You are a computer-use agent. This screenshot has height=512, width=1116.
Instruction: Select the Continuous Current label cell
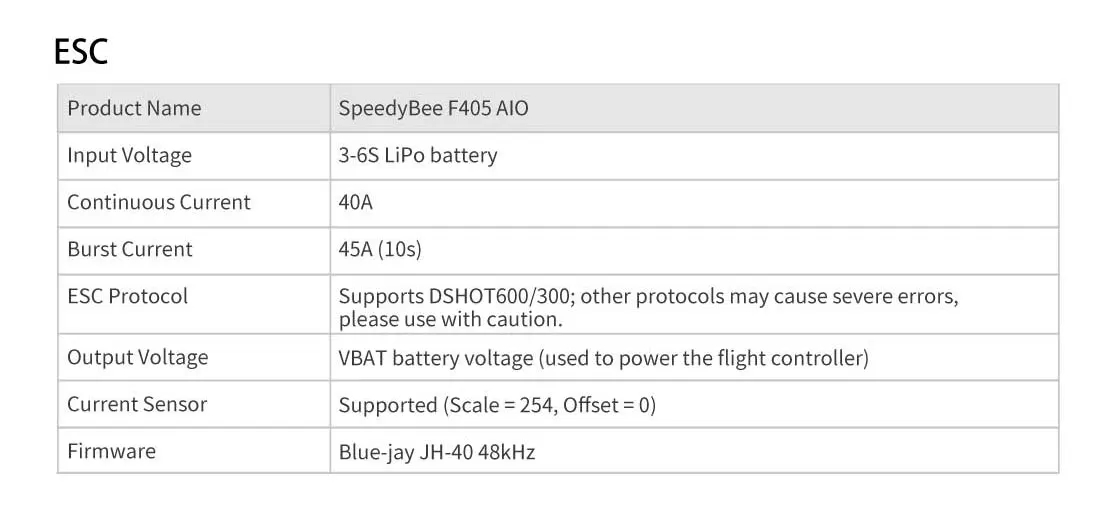(158, 202)
